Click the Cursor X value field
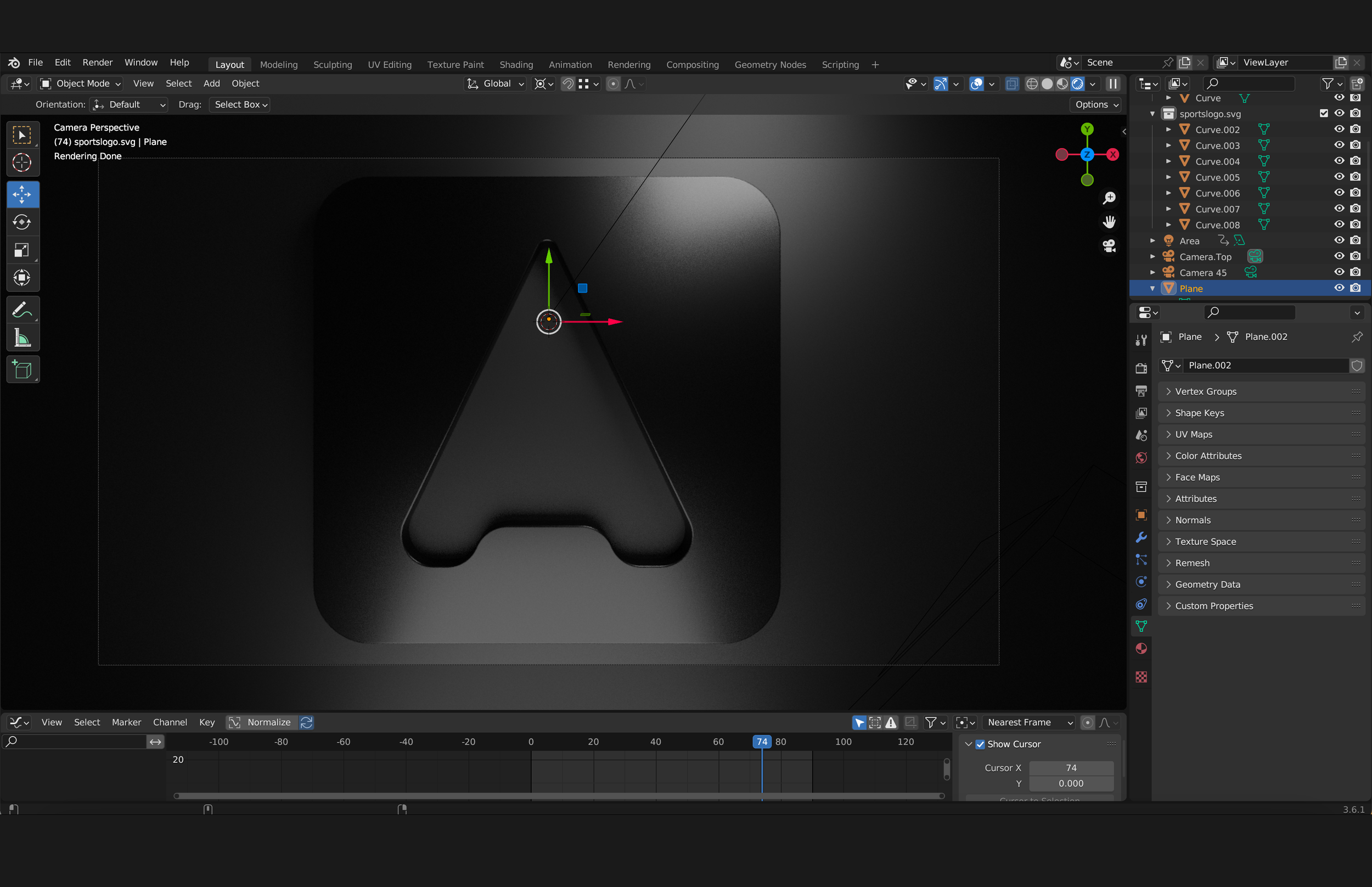The height and width of the screenshot is (887, 1372). (x=1071, y=768)
